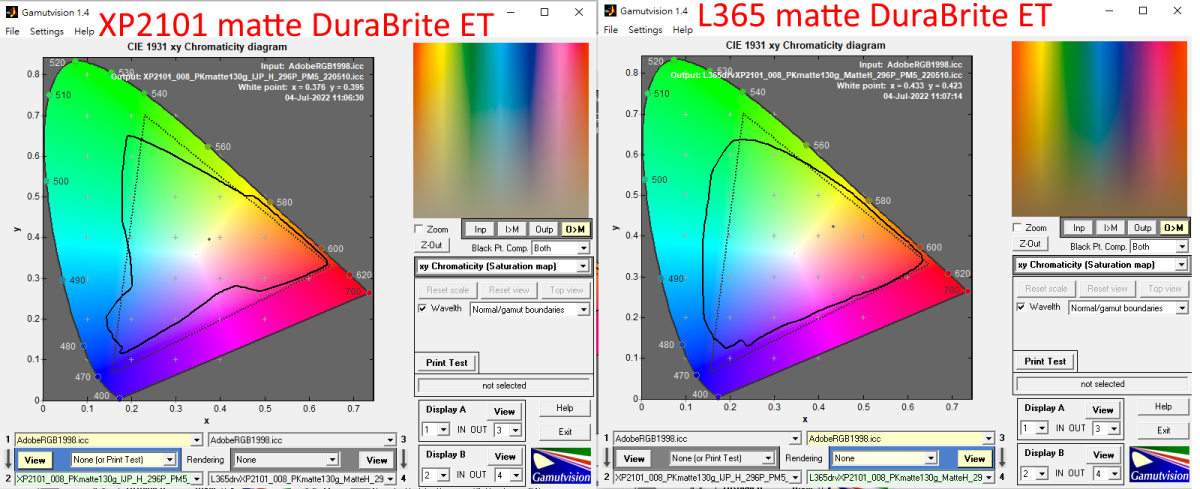Click the Z-Out button in the L365 window
The width and height of the screenshot is (1200, 489).
click(x=1030, y=244)
